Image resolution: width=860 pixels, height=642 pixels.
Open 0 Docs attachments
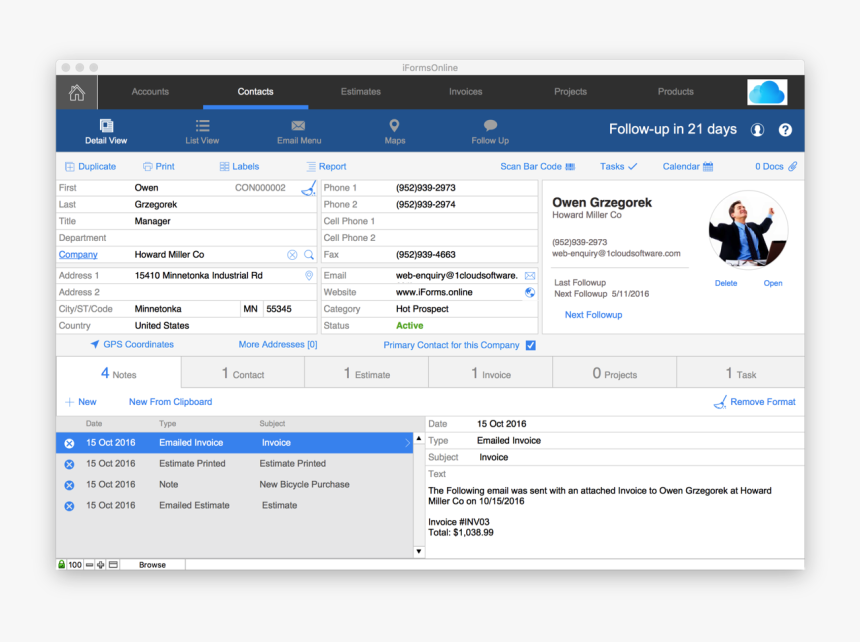[776, 167]
